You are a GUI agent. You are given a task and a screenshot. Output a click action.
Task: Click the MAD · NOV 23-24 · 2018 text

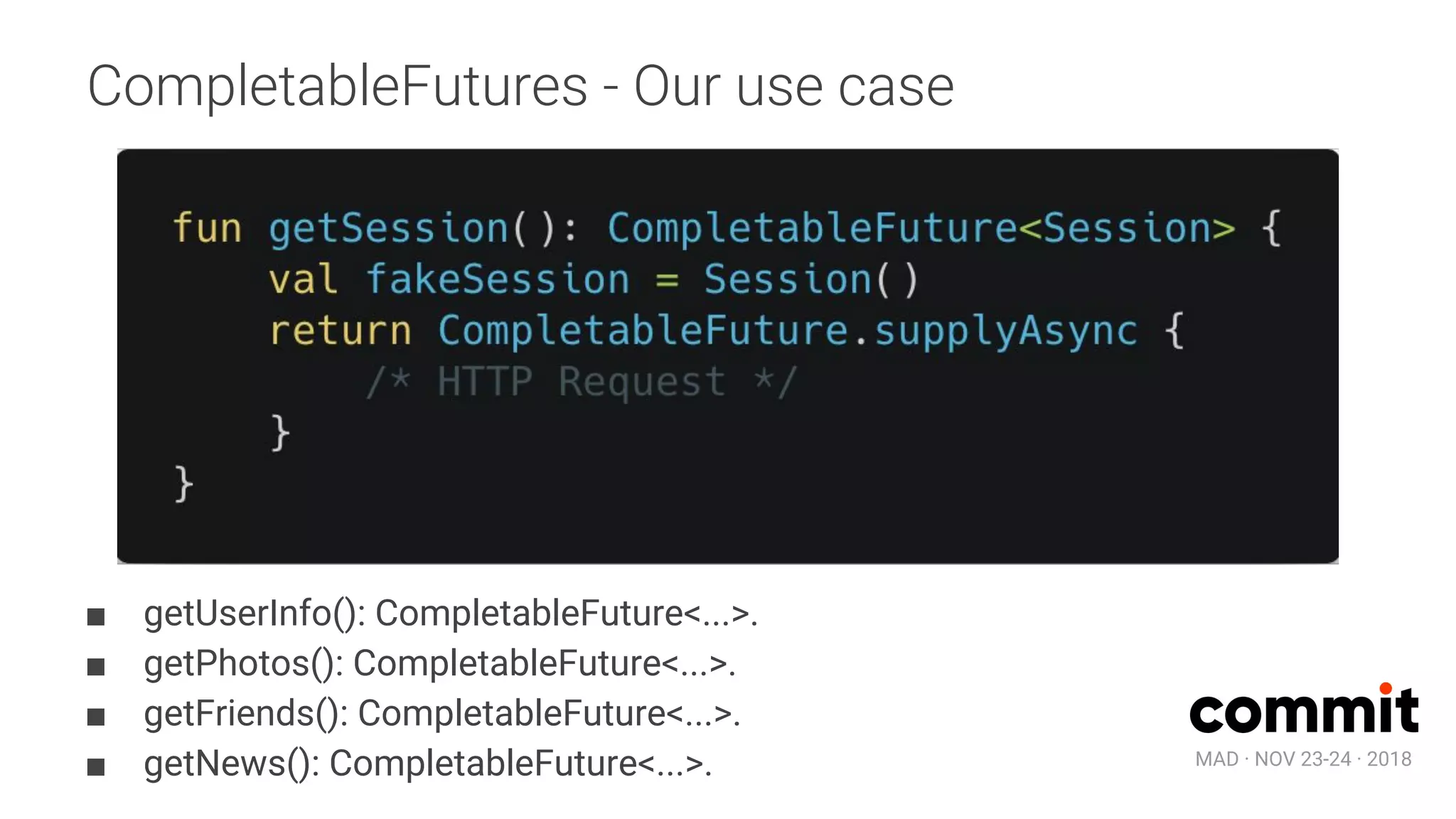1303,759
